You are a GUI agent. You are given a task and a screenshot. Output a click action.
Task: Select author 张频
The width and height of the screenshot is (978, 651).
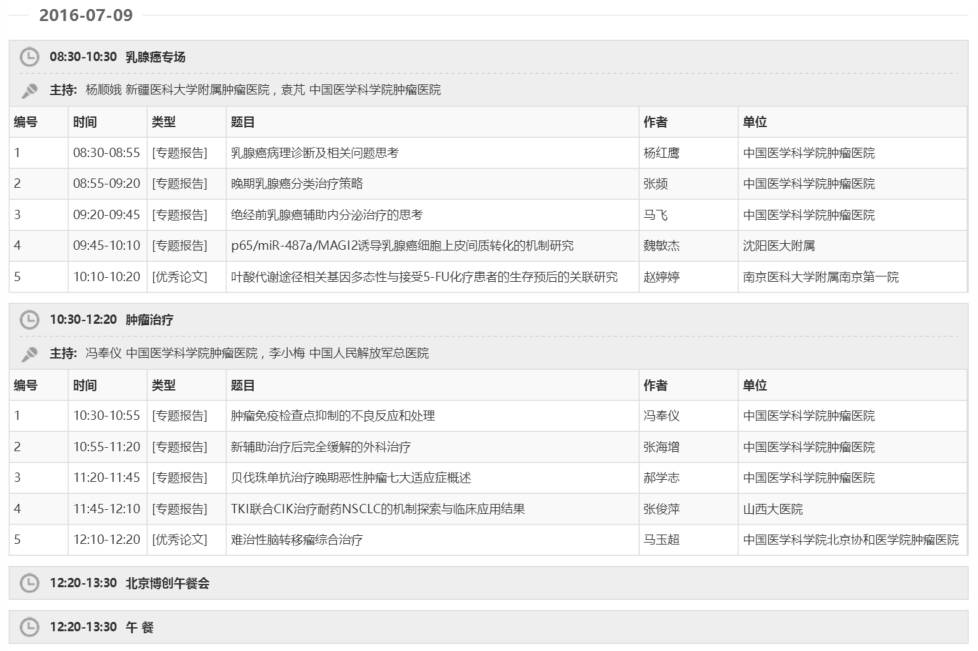point(656,183)
